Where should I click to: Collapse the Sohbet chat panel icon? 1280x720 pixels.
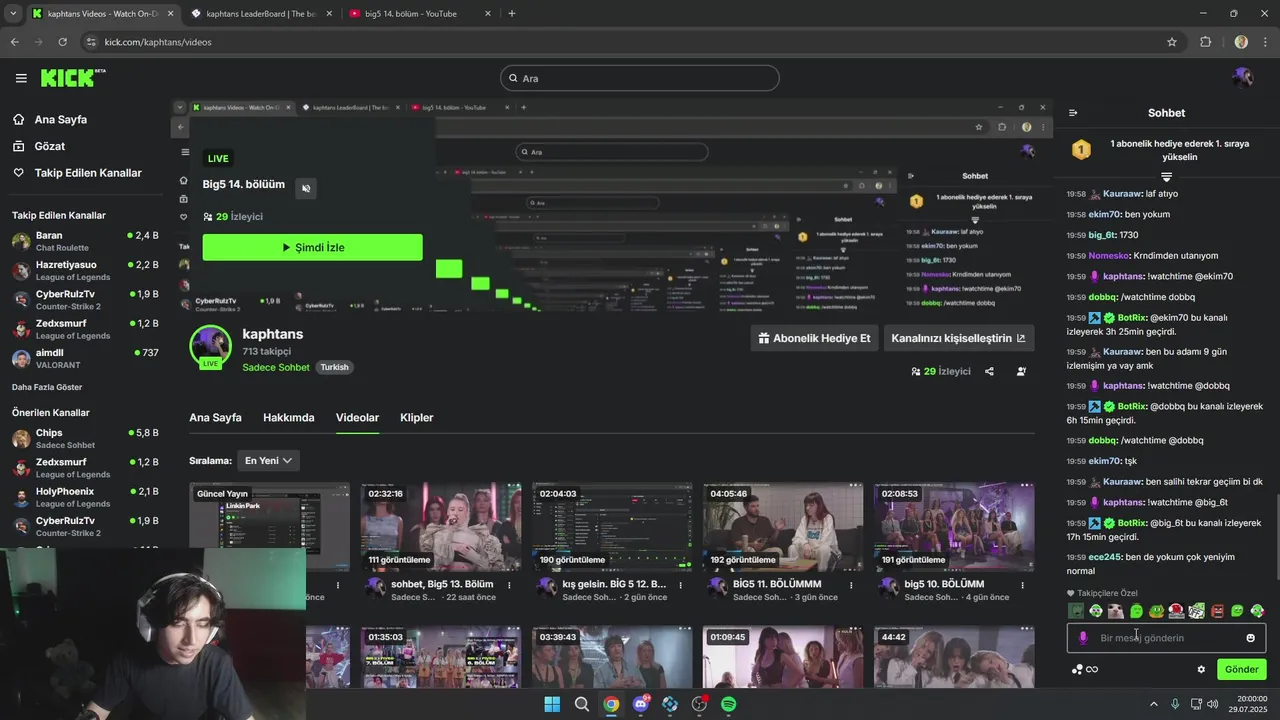point(1073,113)
